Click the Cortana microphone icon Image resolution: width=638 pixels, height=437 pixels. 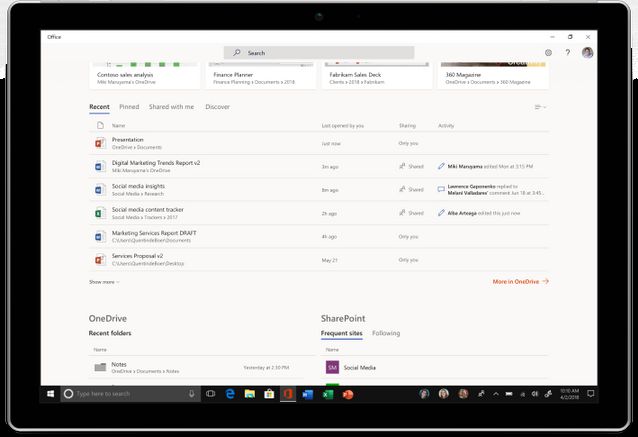(191, 394)
